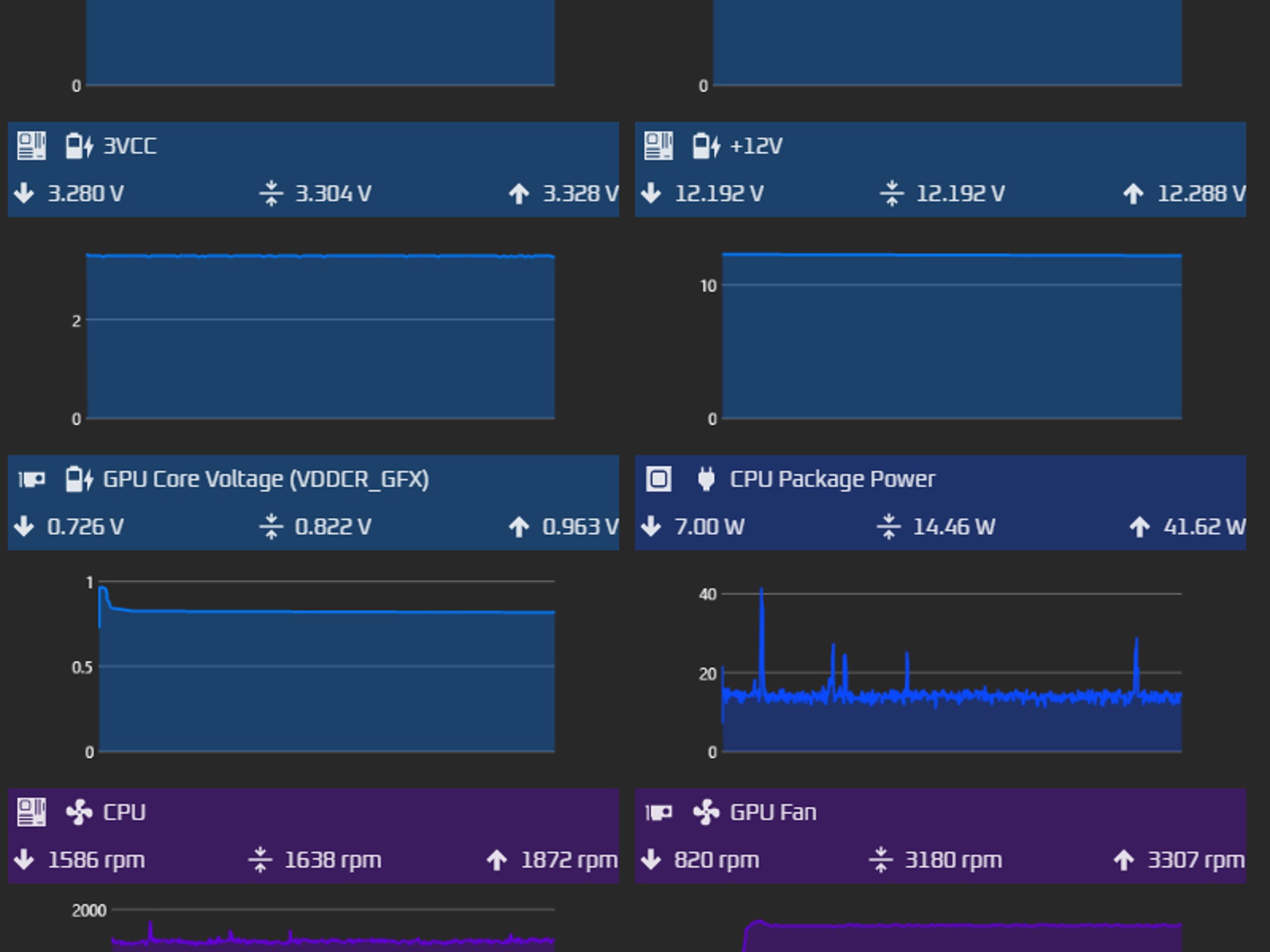Click the motherboard icon beside 3VCC
The width and height of the screenshot is (1270, 952).
point(31,146)
